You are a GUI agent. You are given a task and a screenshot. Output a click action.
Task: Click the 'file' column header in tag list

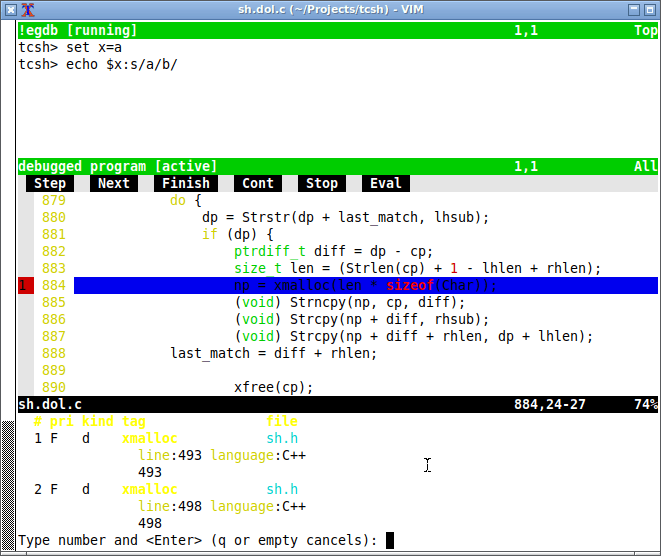point(282,421)
